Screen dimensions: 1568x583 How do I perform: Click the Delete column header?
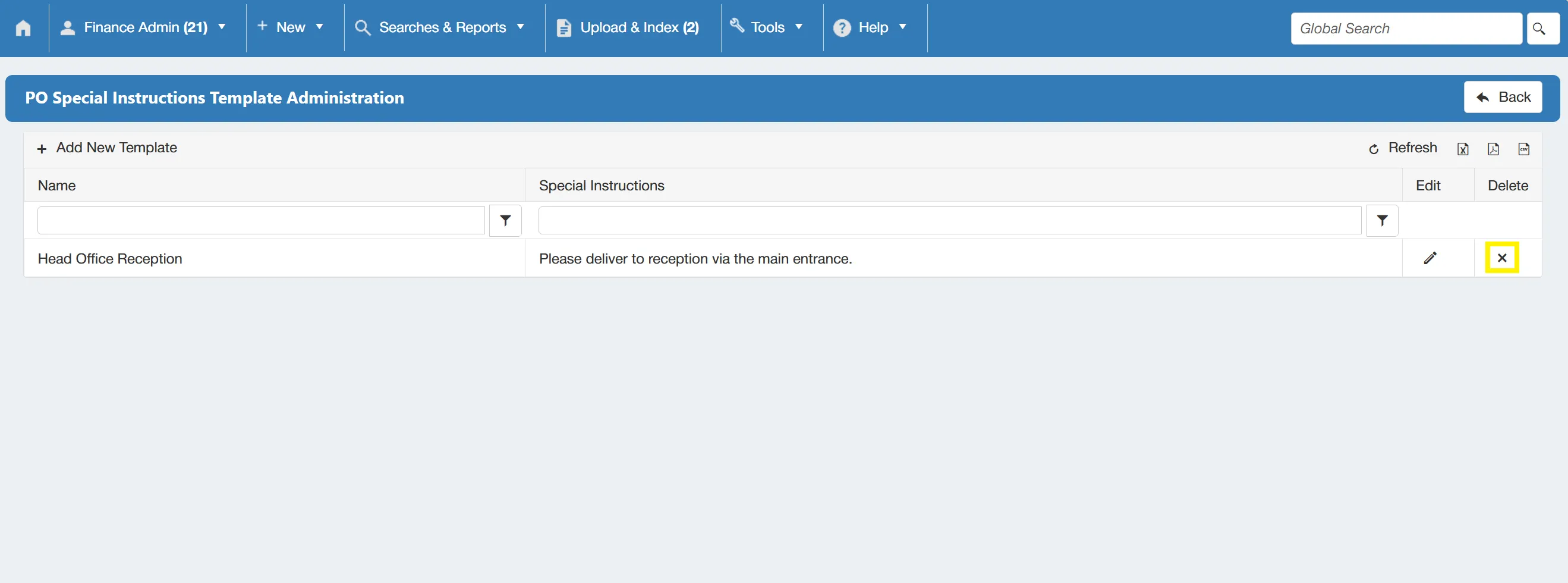[1508, 186]
